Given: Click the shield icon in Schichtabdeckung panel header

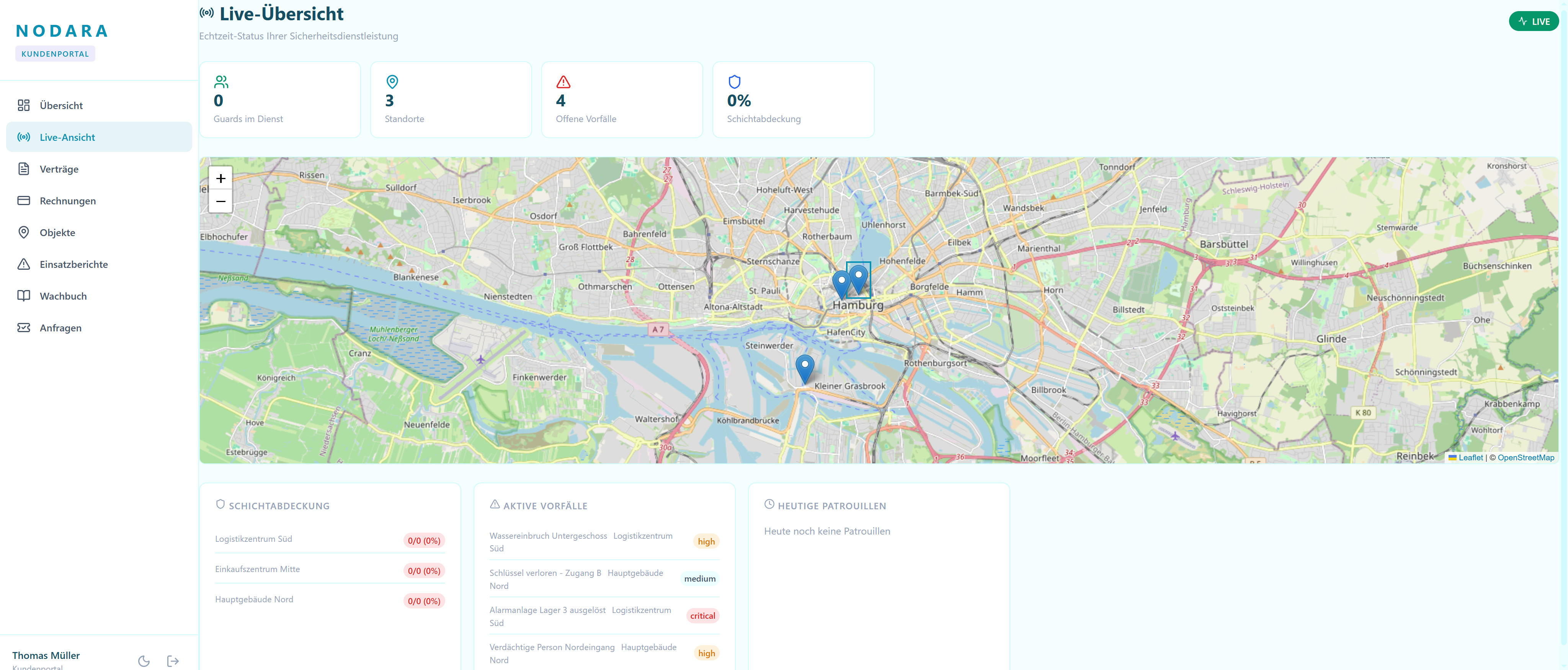Looking at the screenshot, I should 220,504.
